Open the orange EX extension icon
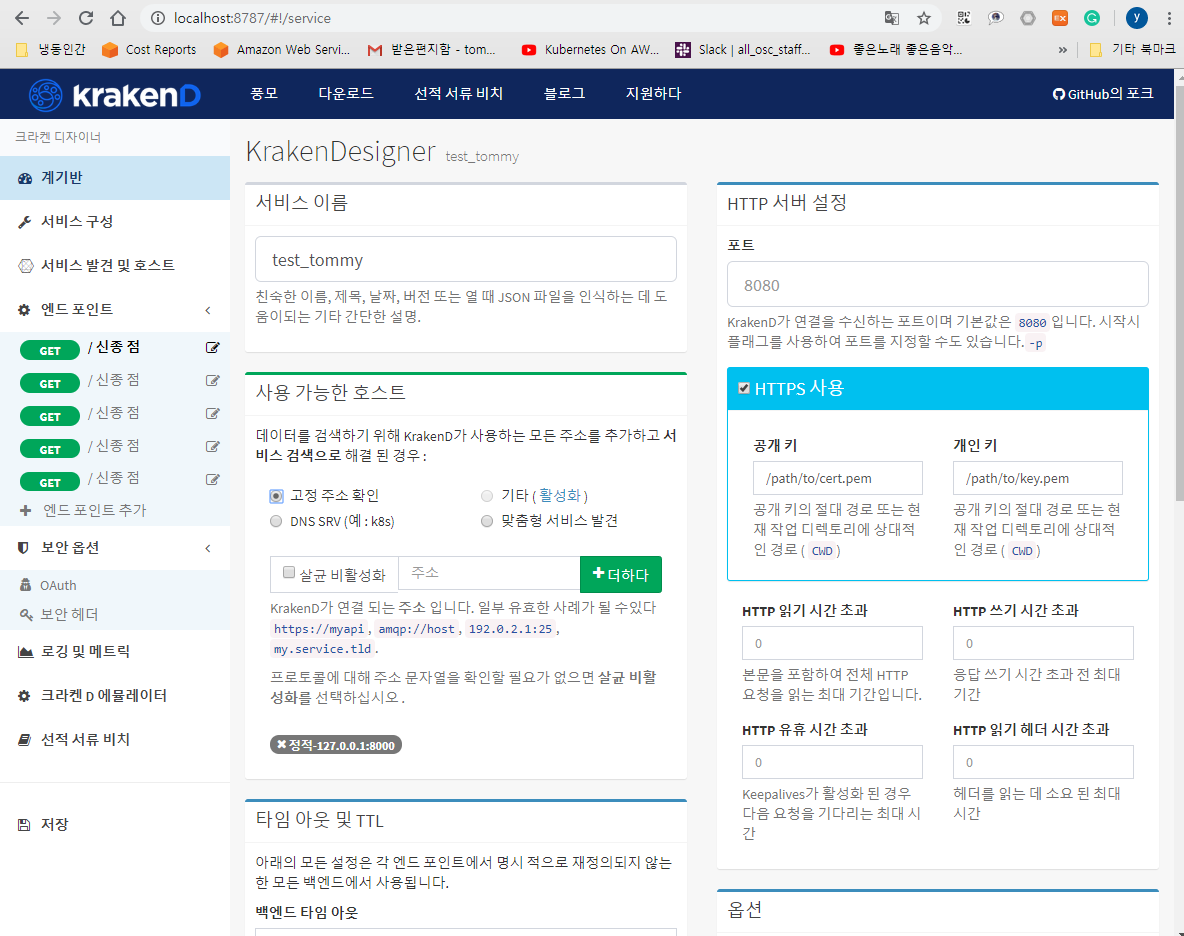 click(1060, 18)
